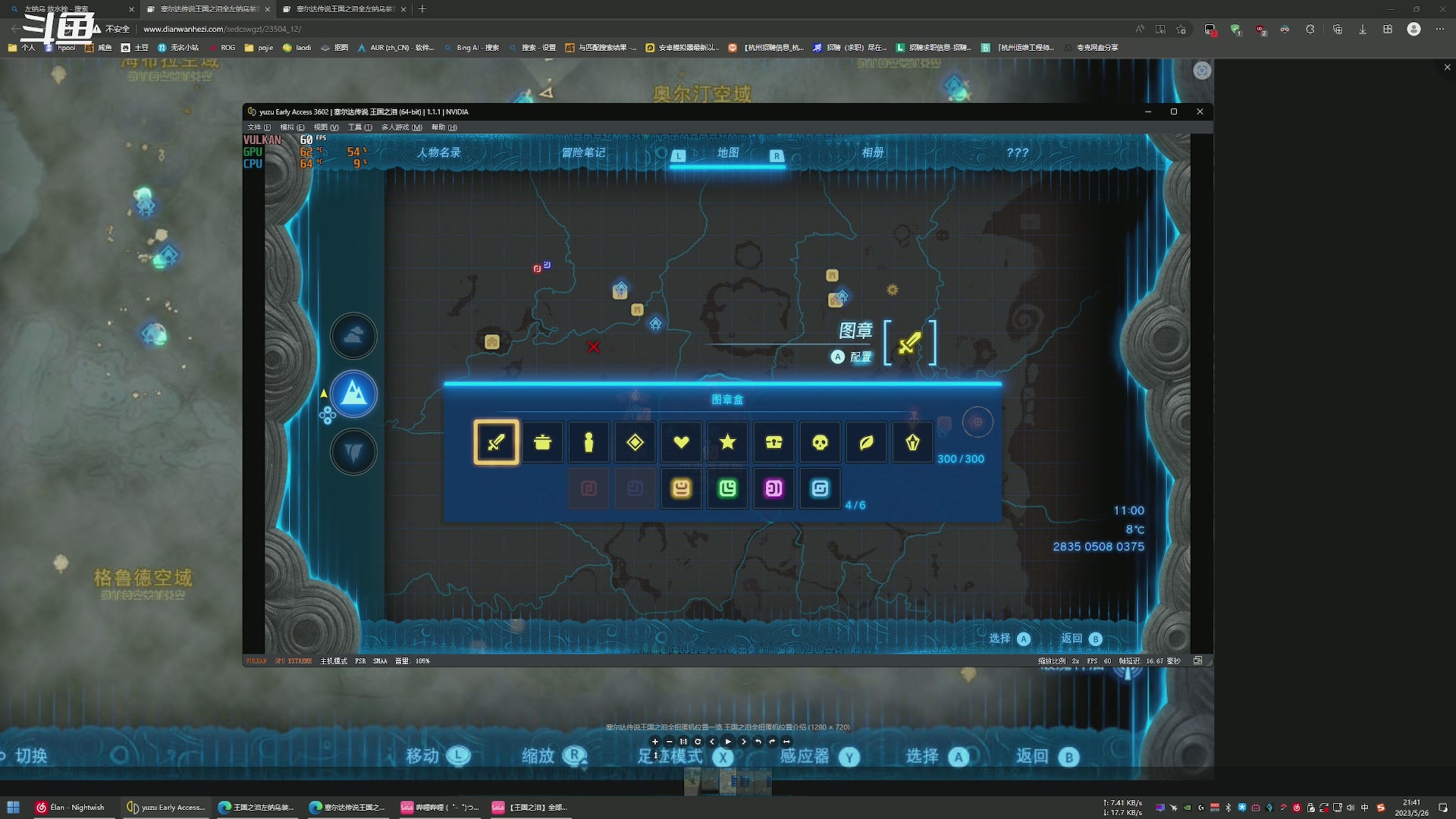Toggle SMAA anti-aliasing in status bar
This screenshot has height=819, width=1456.
(380, 661)
